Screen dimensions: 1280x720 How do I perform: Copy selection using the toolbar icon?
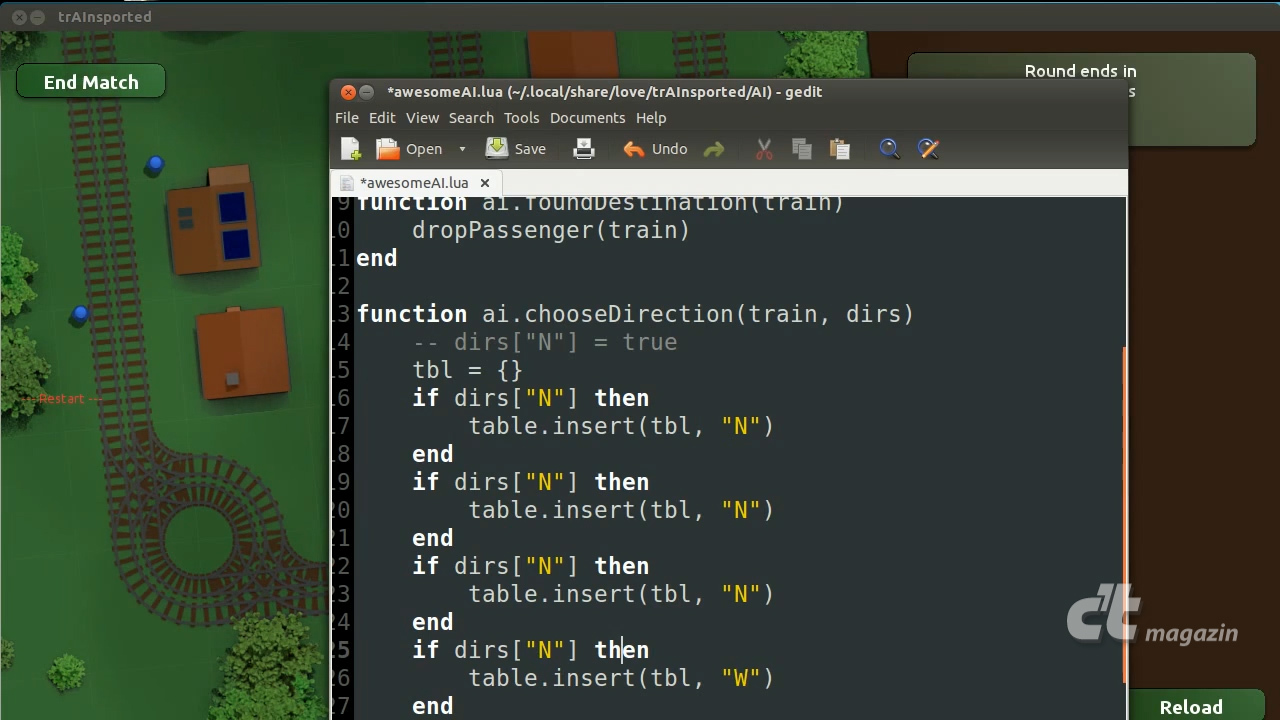coord(802,149)
